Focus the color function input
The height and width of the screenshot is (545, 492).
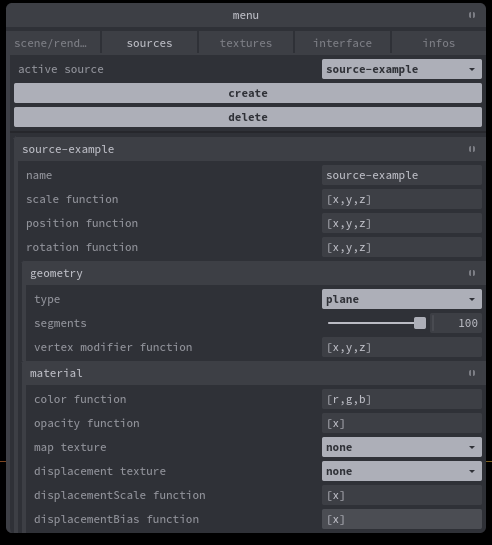click(x=402, y=399)
